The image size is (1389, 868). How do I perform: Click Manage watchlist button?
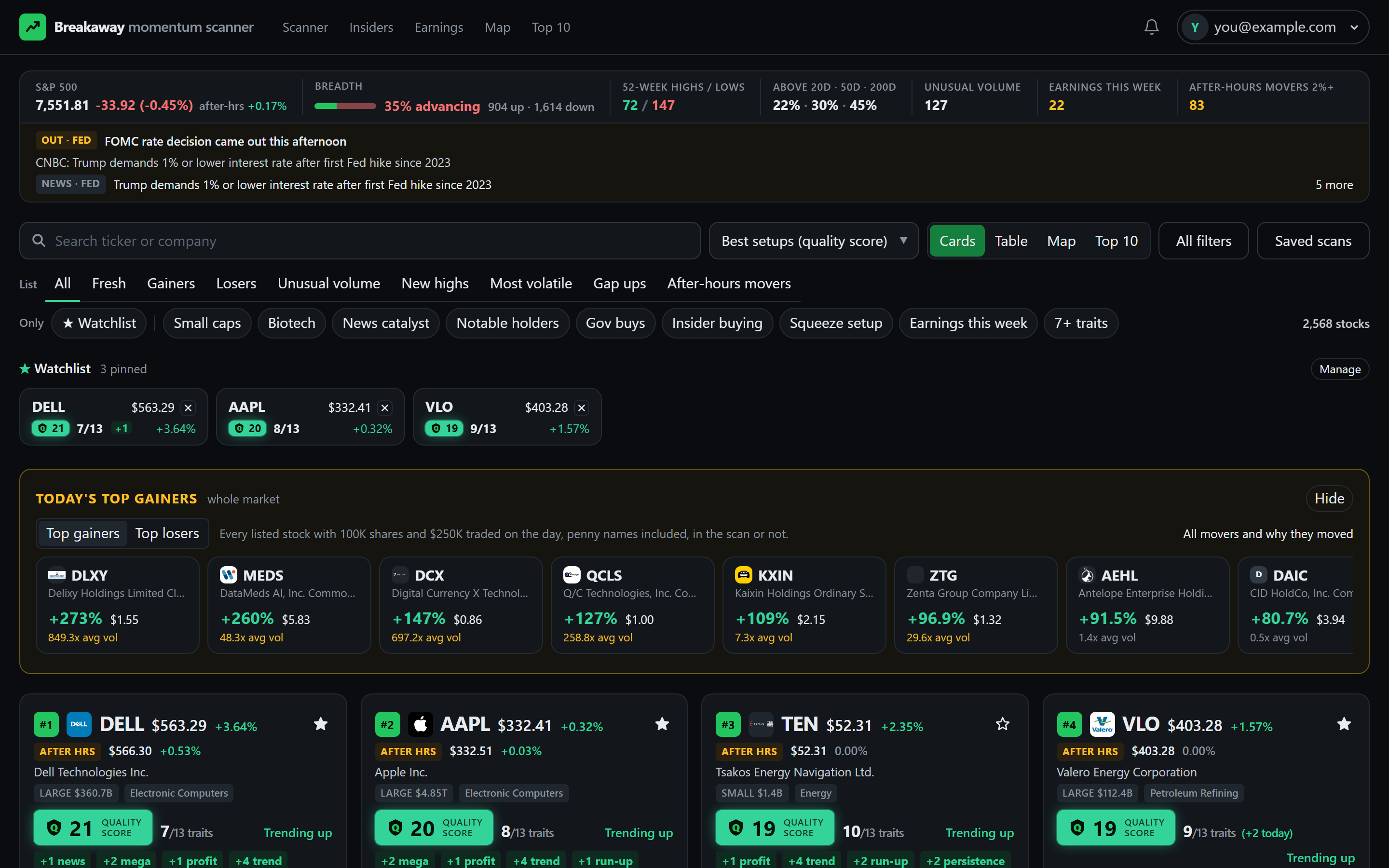point(1340,369)
